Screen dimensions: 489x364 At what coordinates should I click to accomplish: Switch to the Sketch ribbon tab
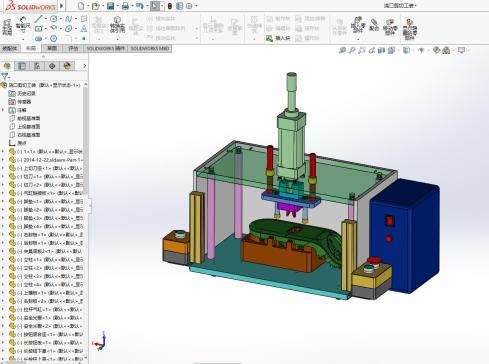pyautogui.click(x=52, y=48)
